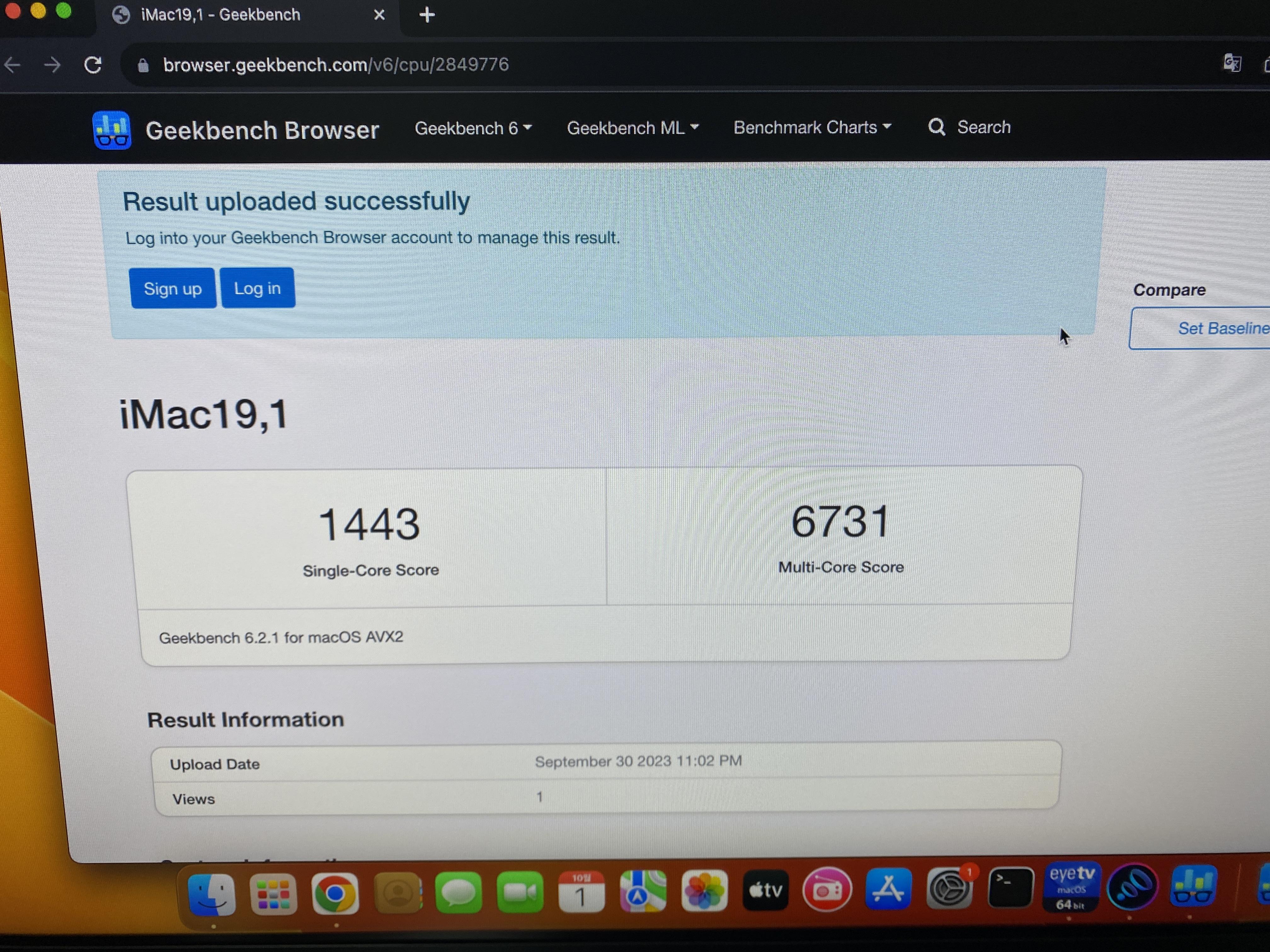Click the Log in button

257,287
